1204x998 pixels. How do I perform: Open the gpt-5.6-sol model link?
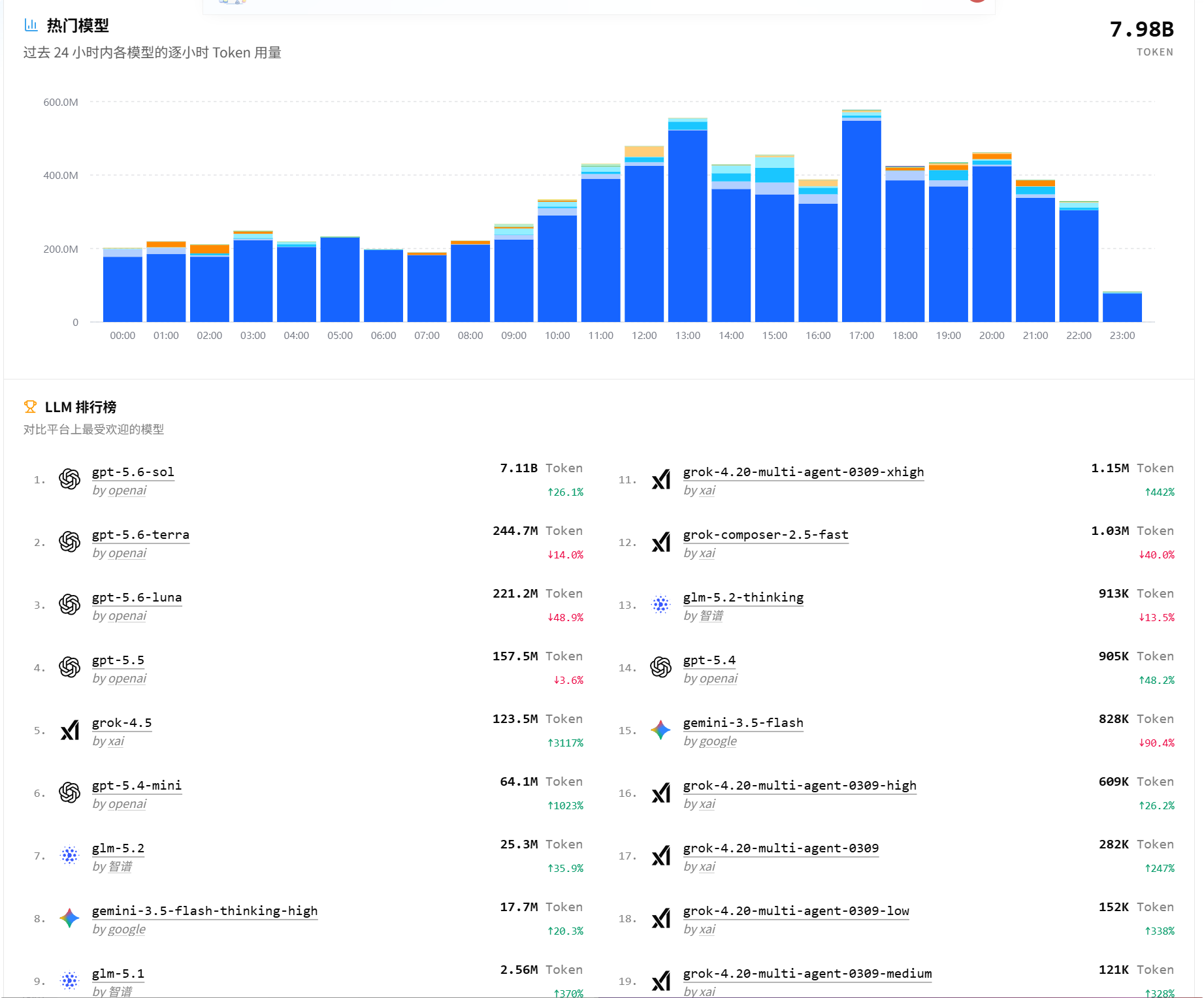tap(133, 472)
